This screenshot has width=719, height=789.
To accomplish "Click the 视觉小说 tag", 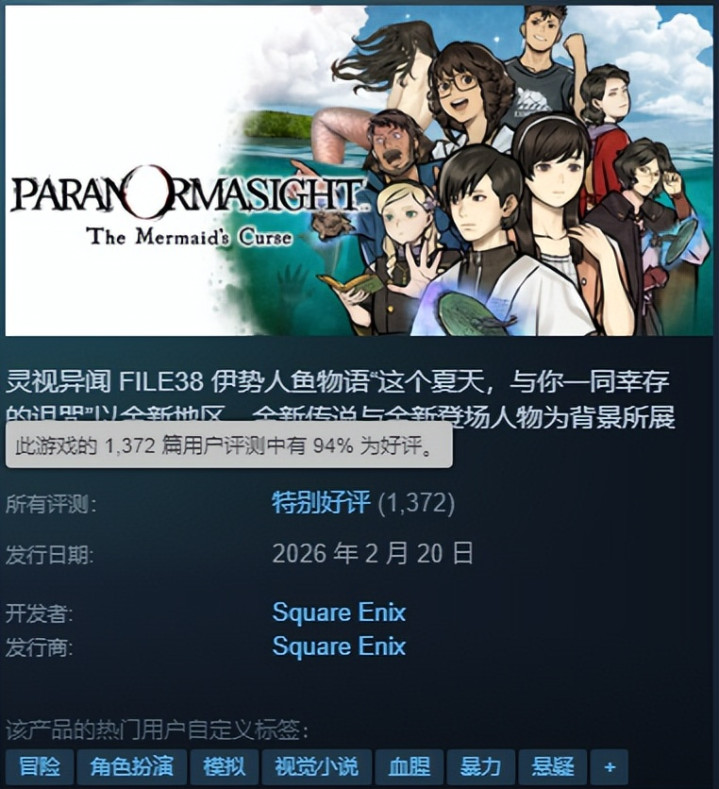I will [x=316, y=767].
